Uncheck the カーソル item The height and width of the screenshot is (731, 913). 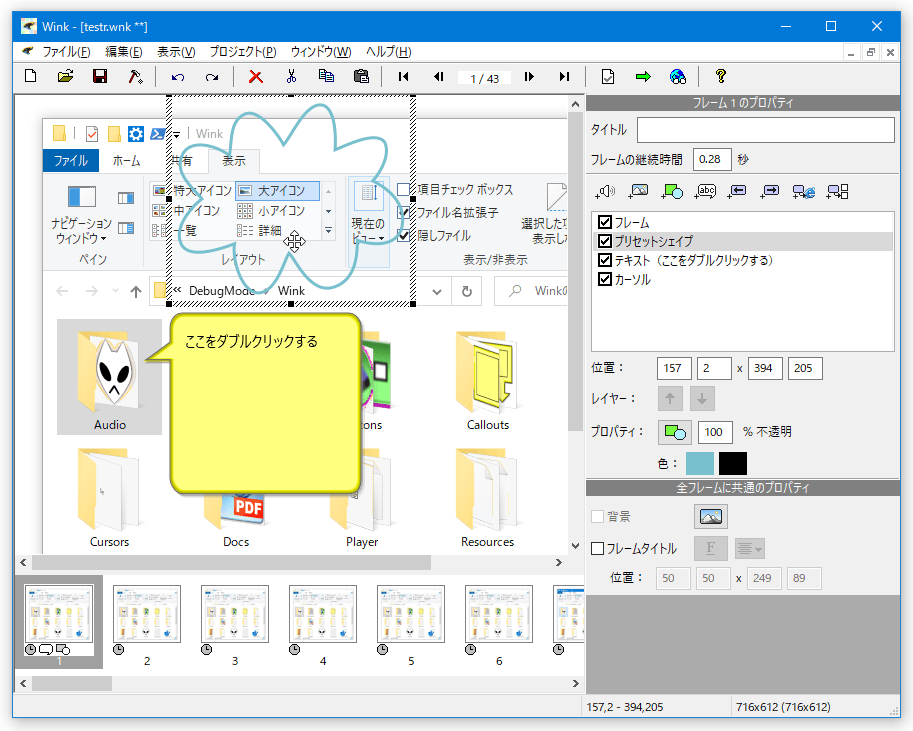[x=605, y=279]
